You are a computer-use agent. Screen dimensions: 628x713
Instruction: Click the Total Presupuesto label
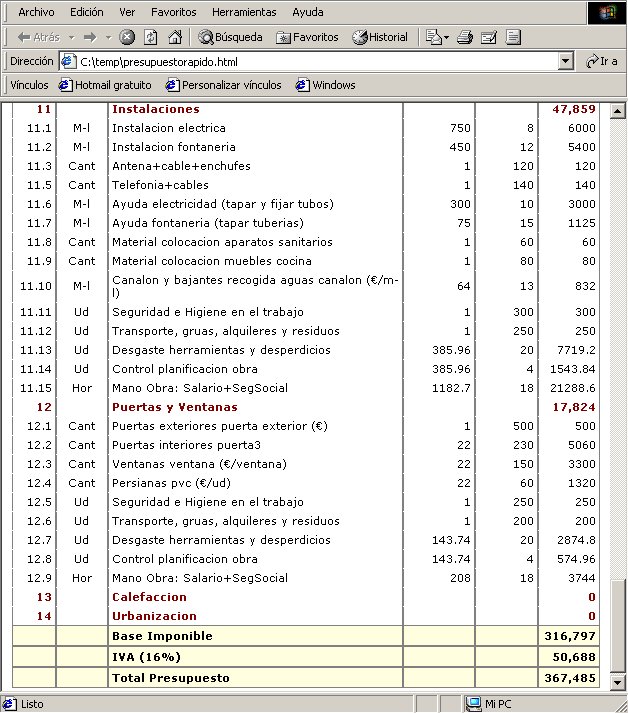[171, 678]
